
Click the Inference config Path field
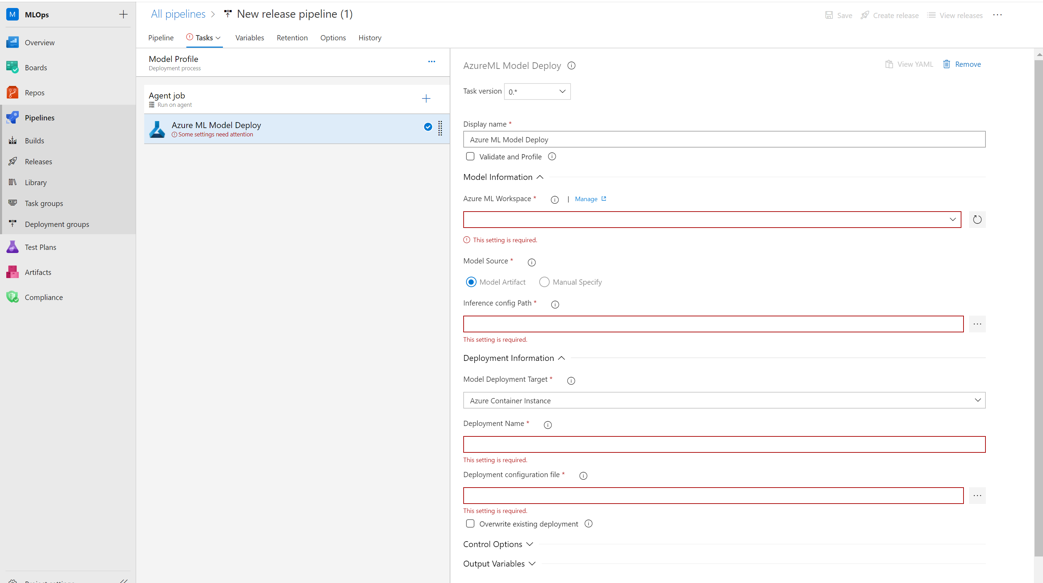[713, 324]
